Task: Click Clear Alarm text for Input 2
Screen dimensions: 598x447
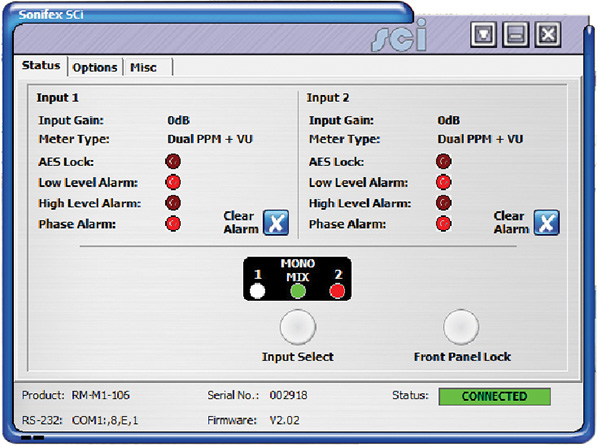Action: pyautogui.click(x=511, y=222)
